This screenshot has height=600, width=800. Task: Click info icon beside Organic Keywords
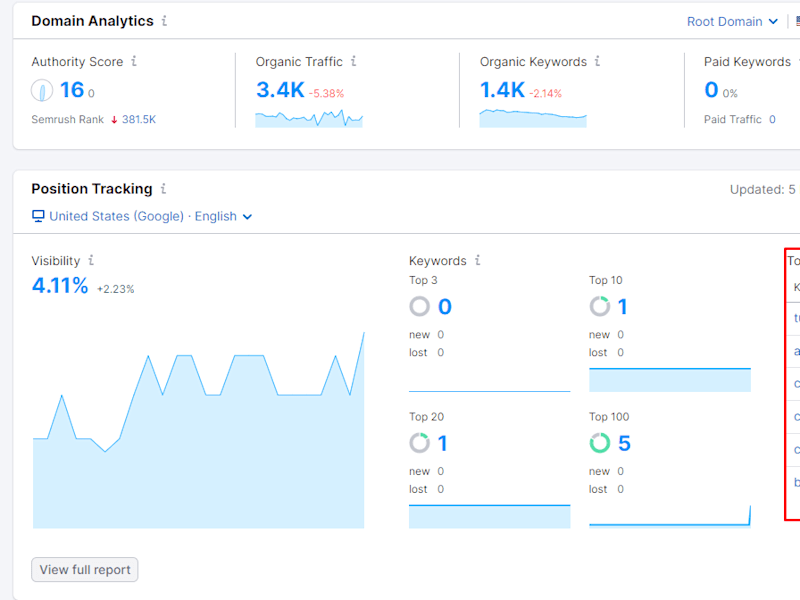coord(597,61)
